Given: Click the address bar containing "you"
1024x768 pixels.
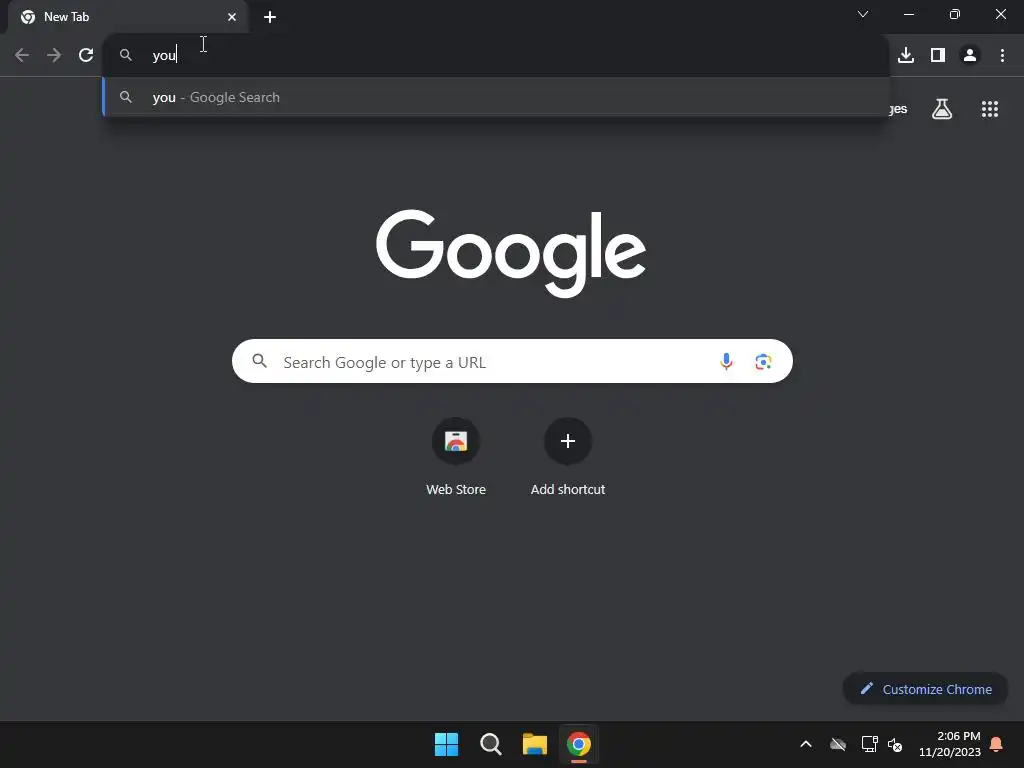Looking at the screenshot, I should [496, 55].
